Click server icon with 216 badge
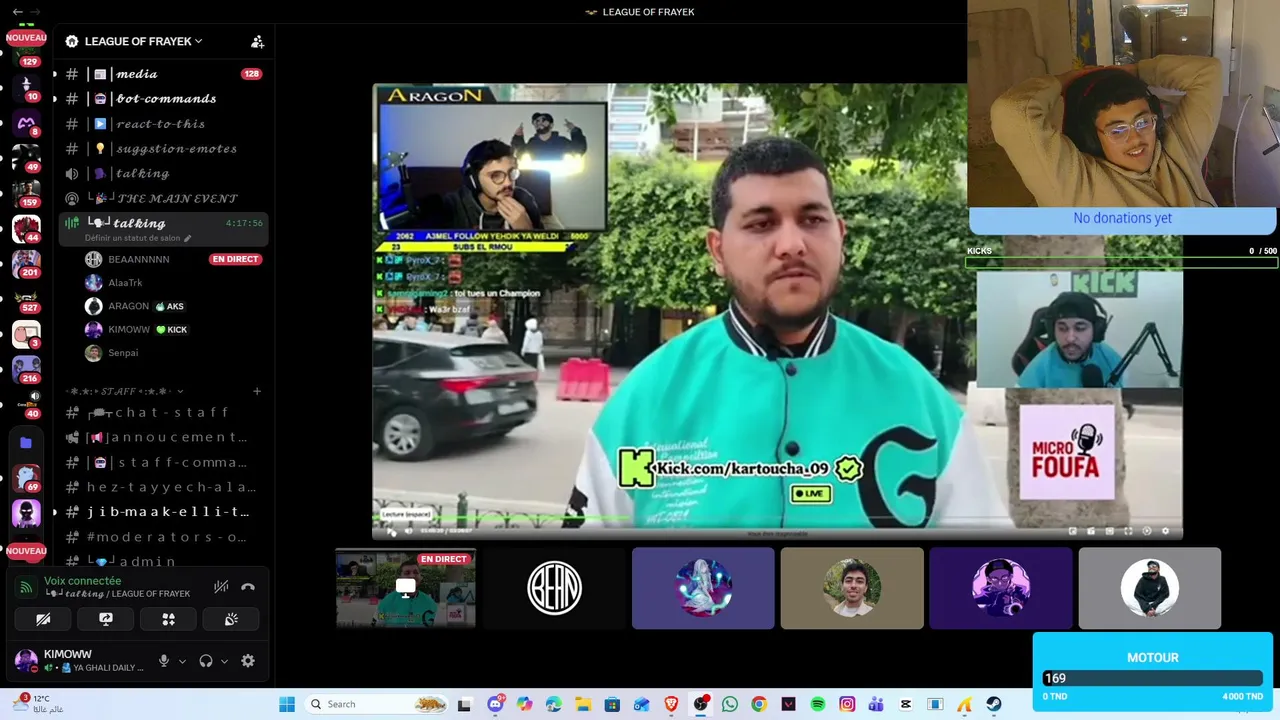 (26, 370)
